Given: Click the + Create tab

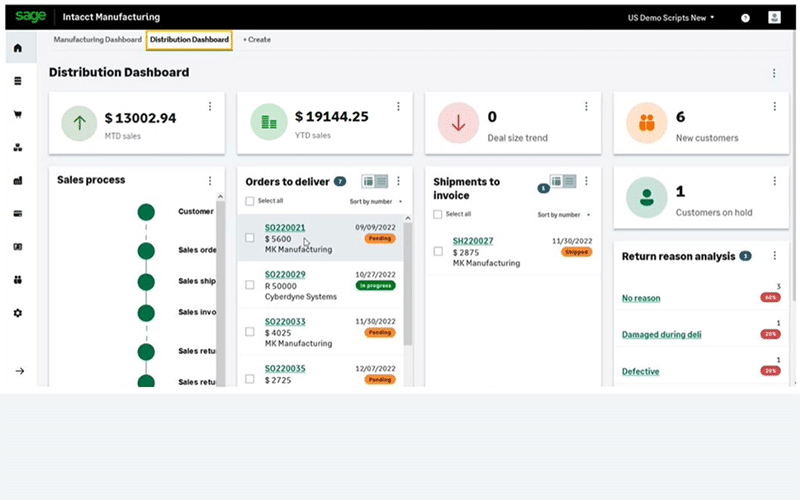Looking at the screenshot, I should point(257,39).
